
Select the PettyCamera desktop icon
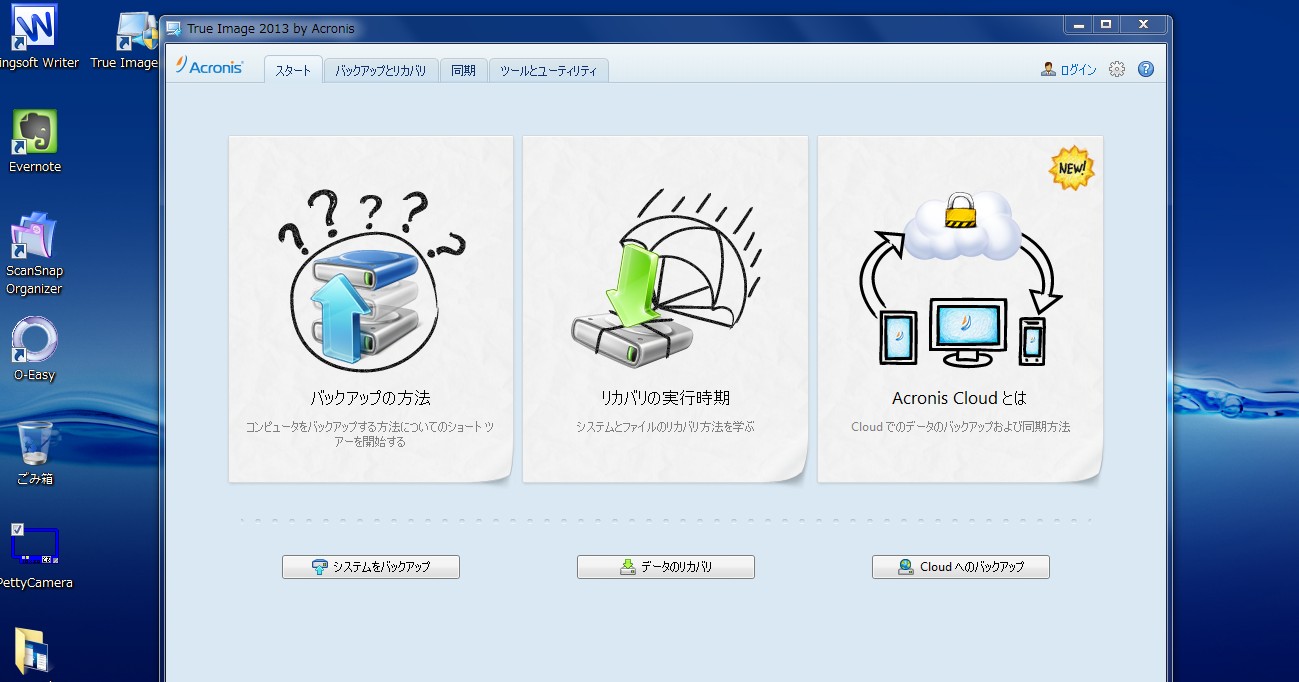pyautogui.click(x=35, y=556)
